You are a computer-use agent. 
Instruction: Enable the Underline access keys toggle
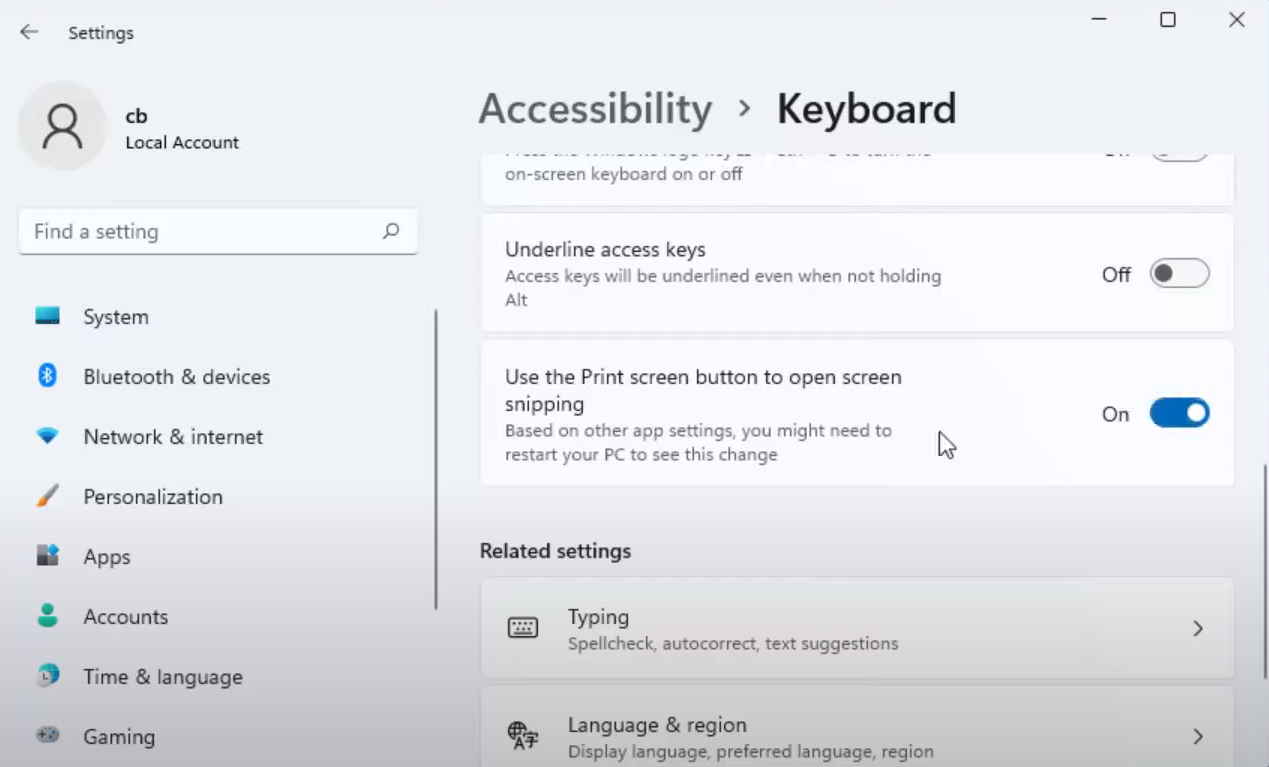coord(1179,274)
